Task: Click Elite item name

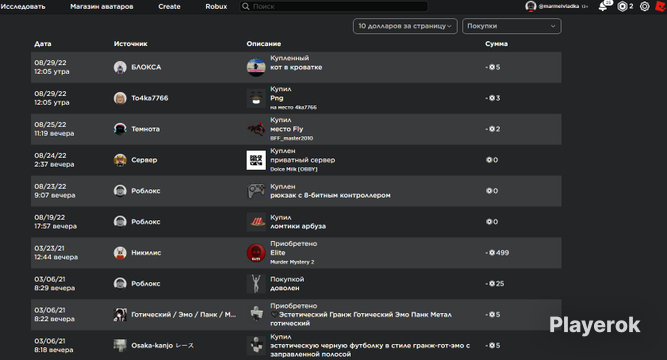Action: click(x=278, y=253)
